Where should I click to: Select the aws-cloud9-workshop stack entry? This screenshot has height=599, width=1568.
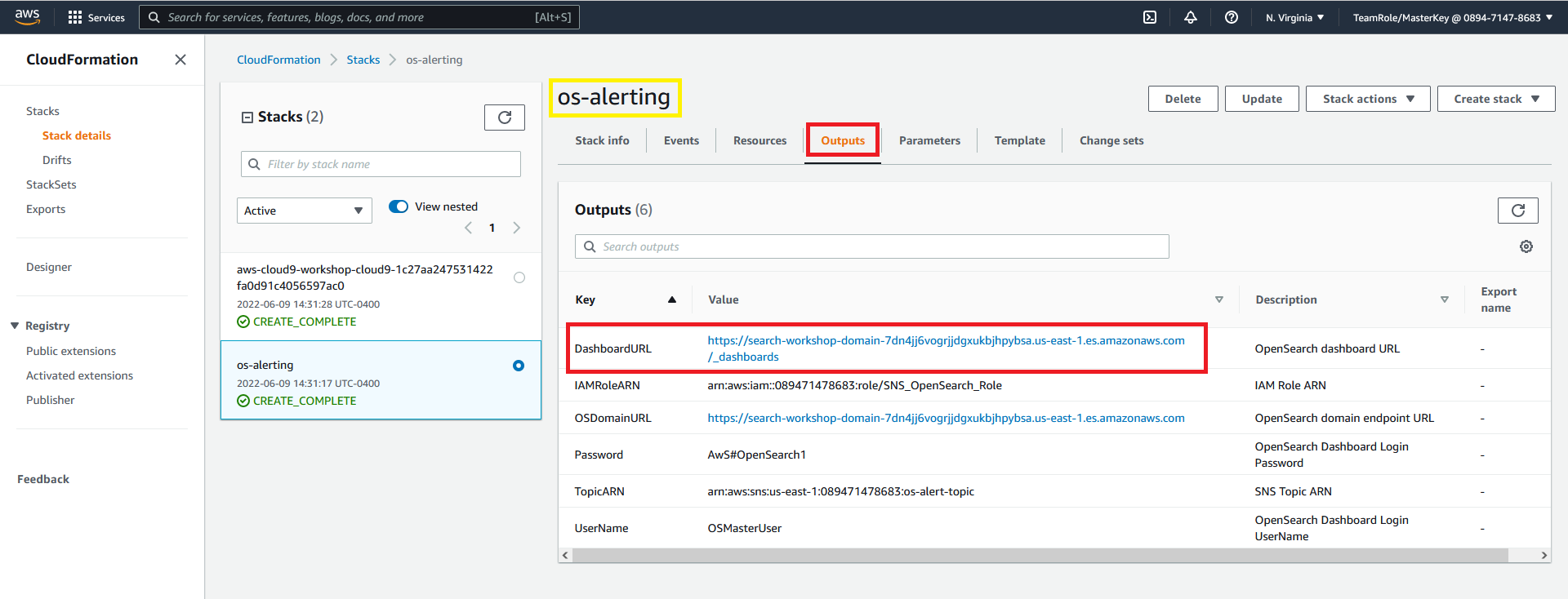pos(381,295)
